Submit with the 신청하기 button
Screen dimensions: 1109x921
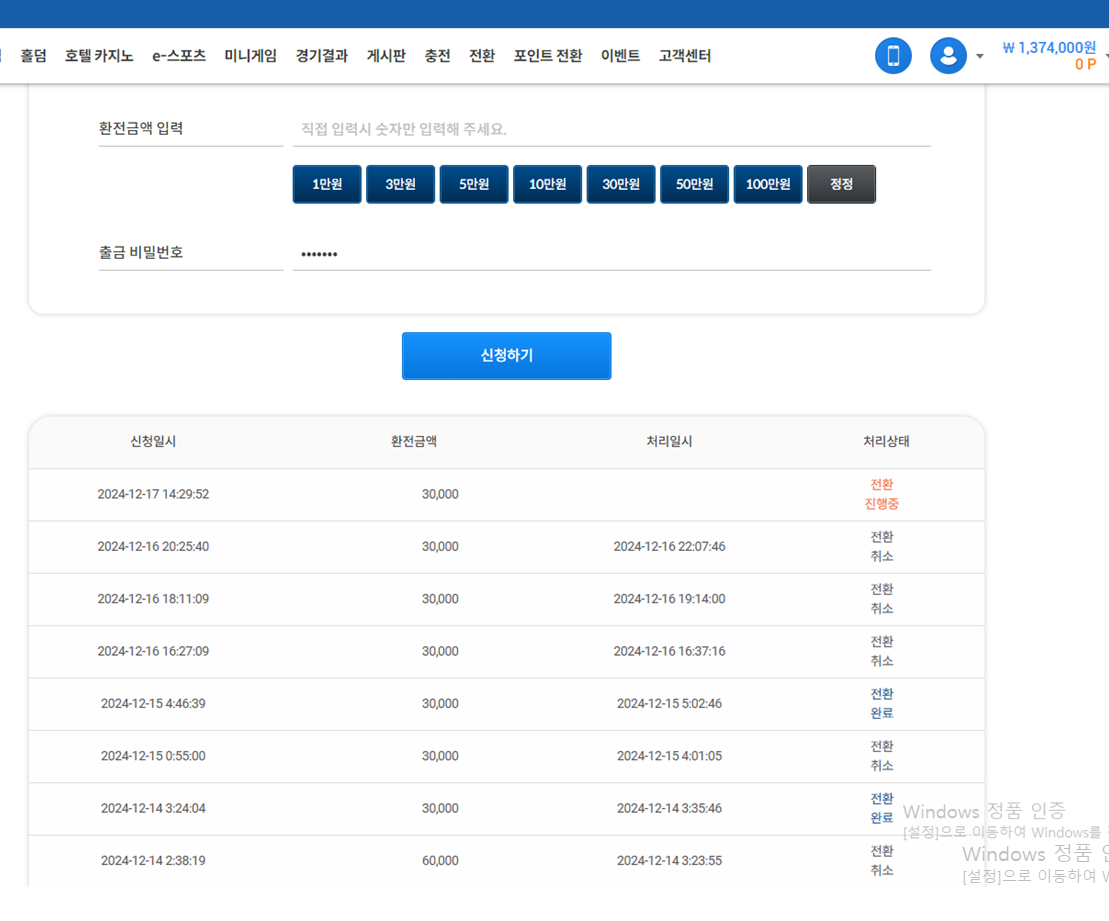506,356
